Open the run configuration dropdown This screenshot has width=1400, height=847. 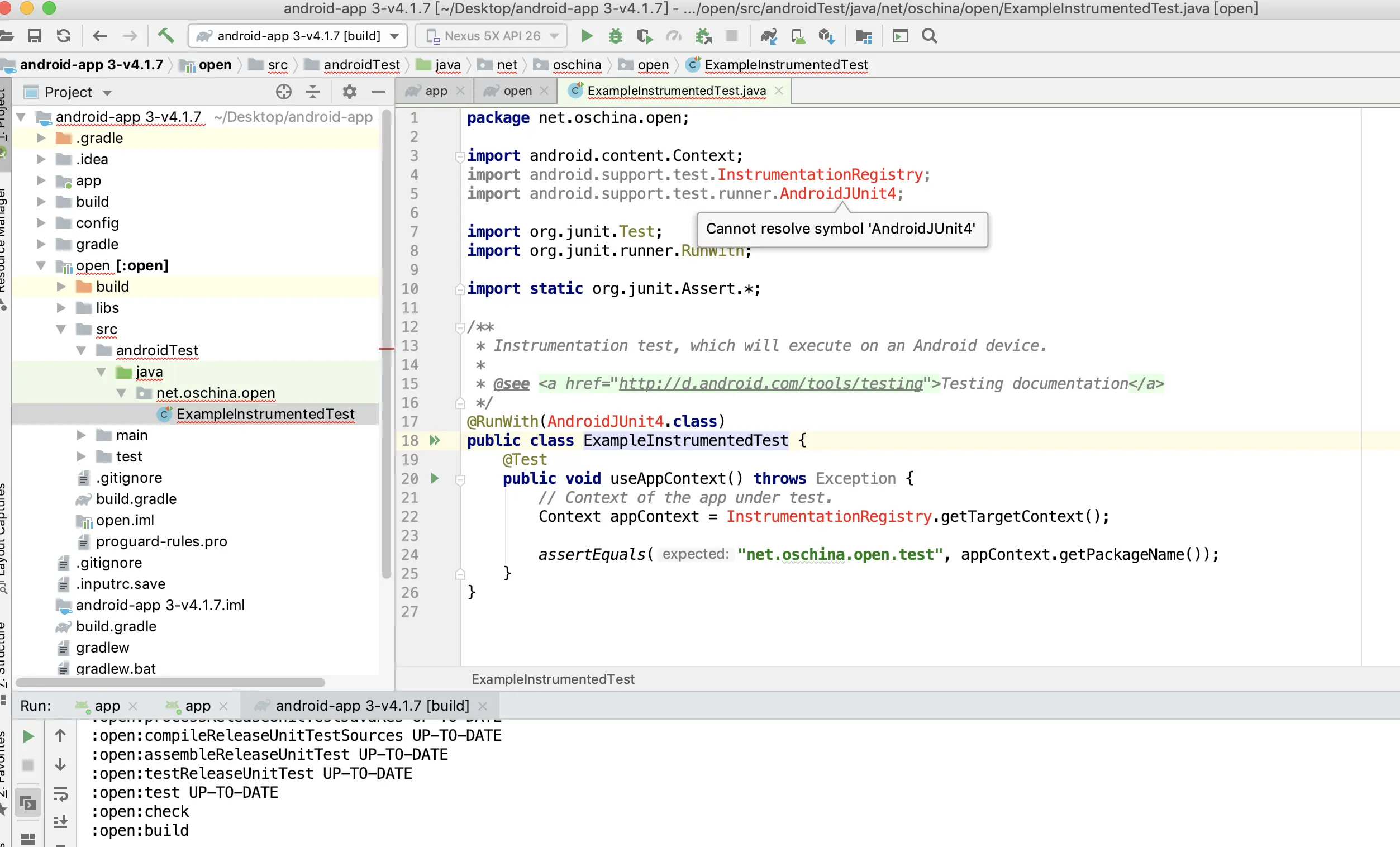point(298,36)
